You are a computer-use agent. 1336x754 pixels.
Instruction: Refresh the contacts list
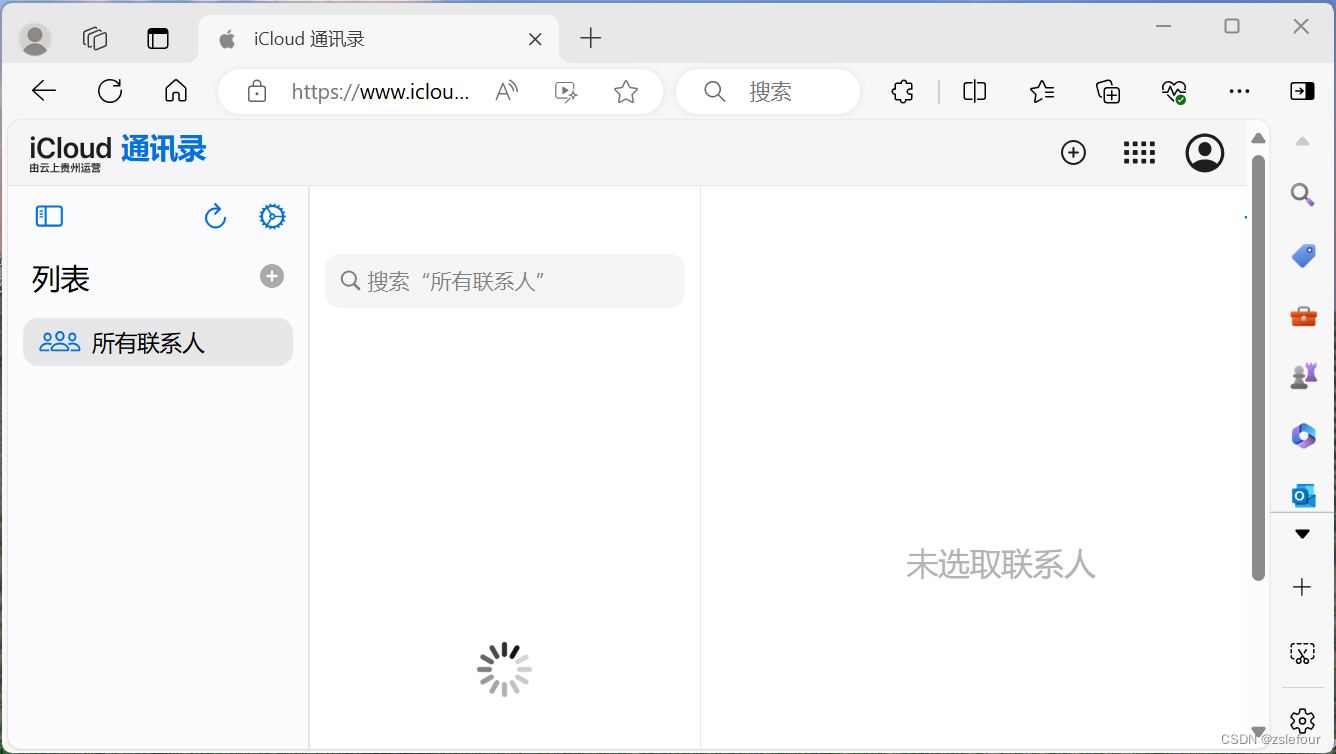point(215,216)
